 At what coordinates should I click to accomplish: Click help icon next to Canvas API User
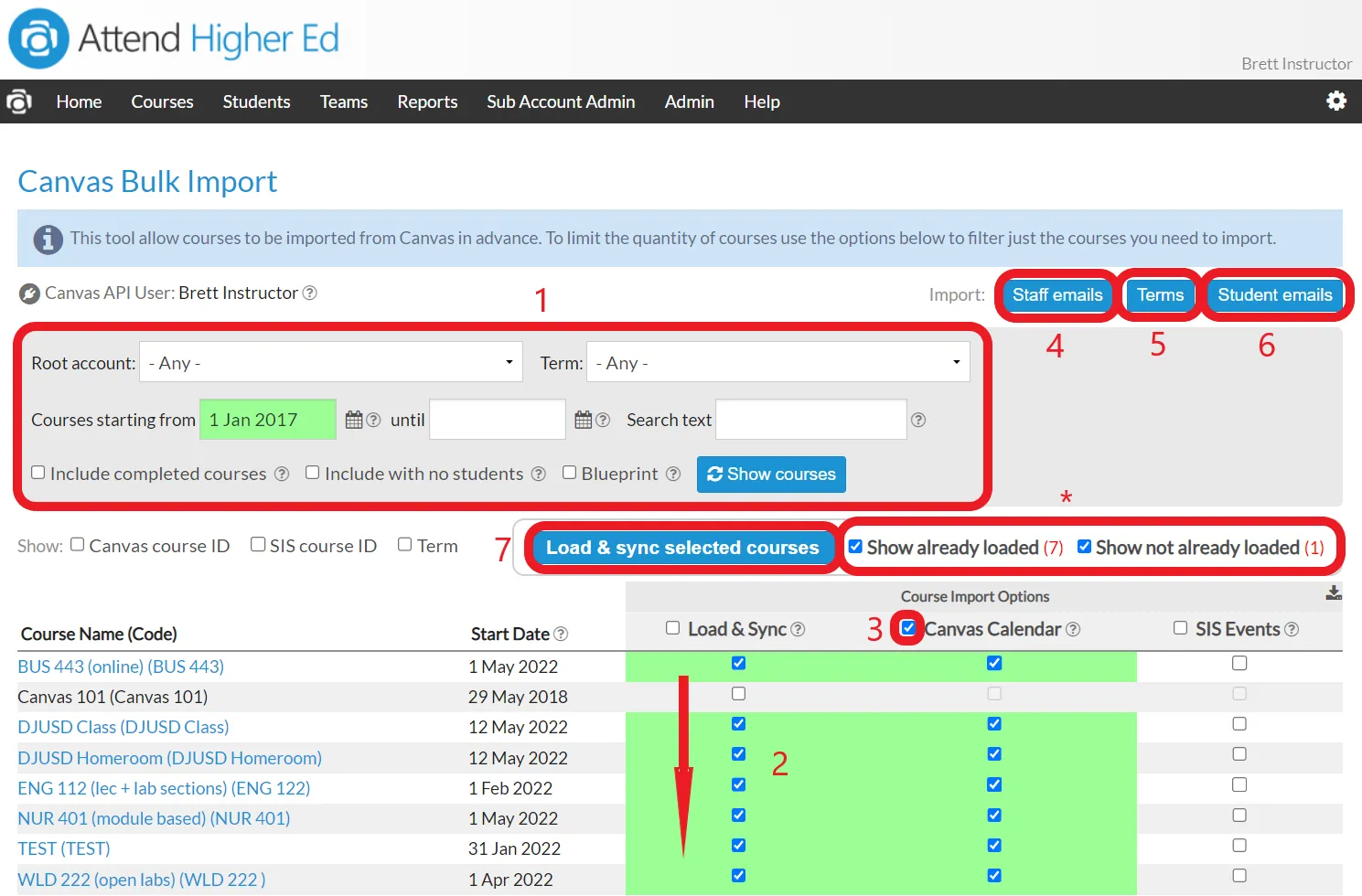310,293
